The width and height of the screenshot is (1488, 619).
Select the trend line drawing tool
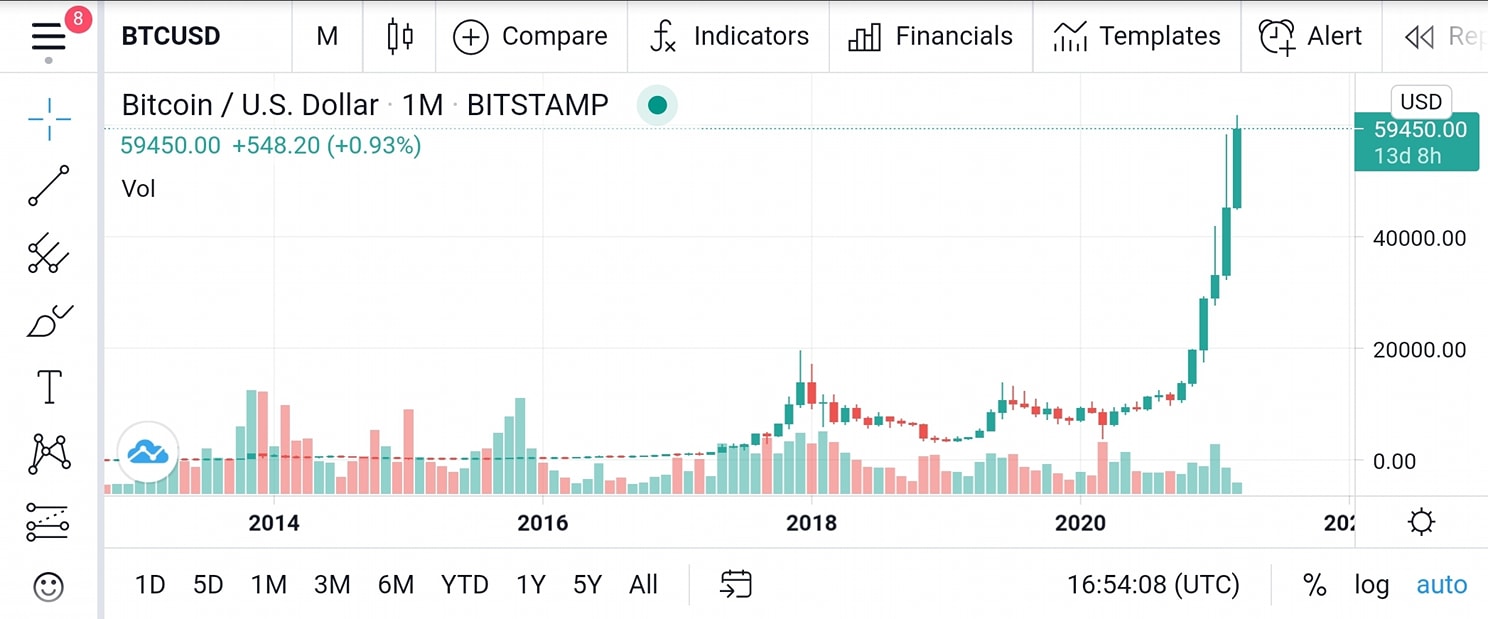(x=49, y=186)
